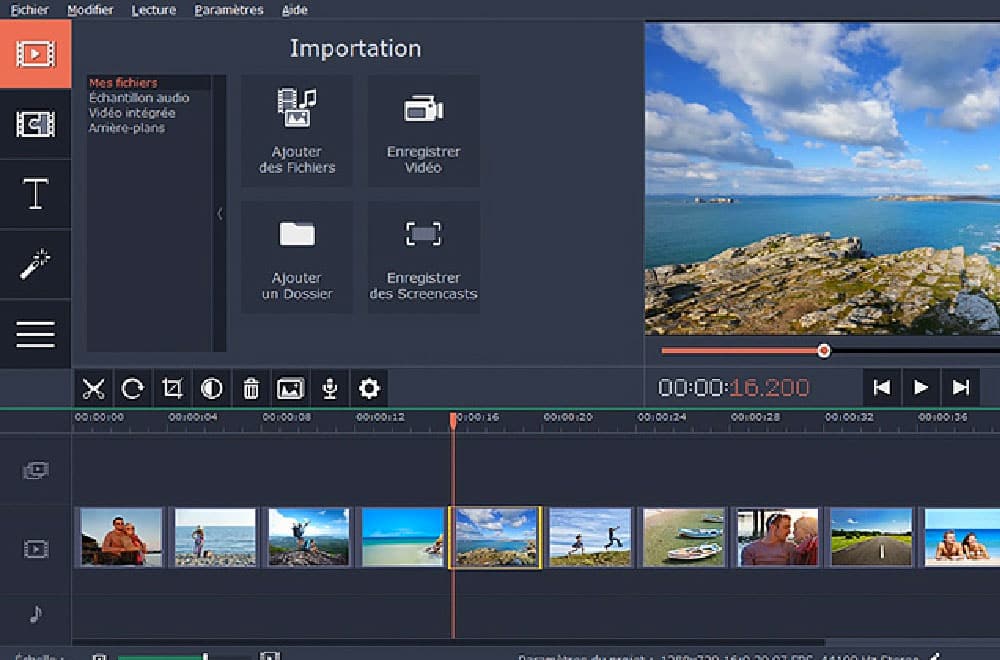Click Enregistrer des Screencasts
Screen dimensions: 1000x660
tap(424, 257)
